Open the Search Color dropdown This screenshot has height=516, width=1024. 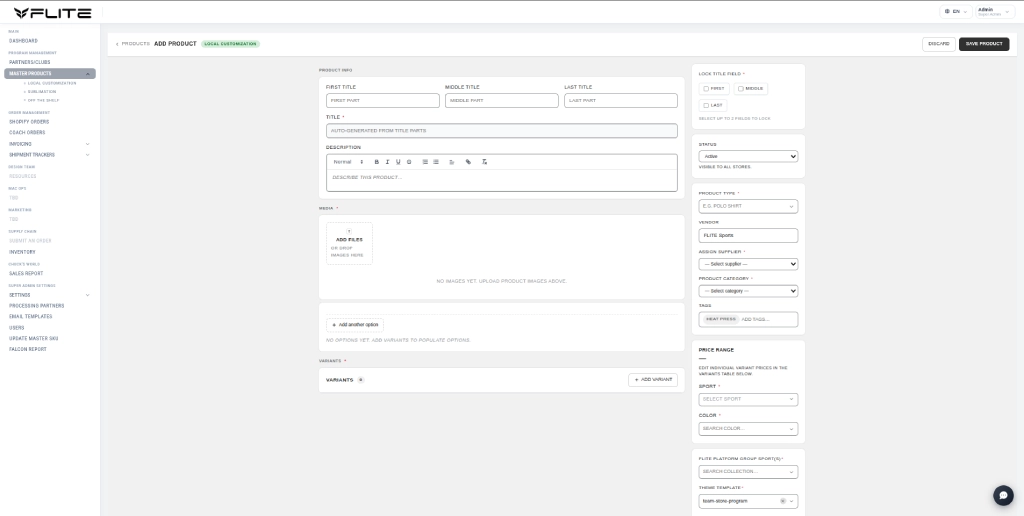(x=748, y=429)
